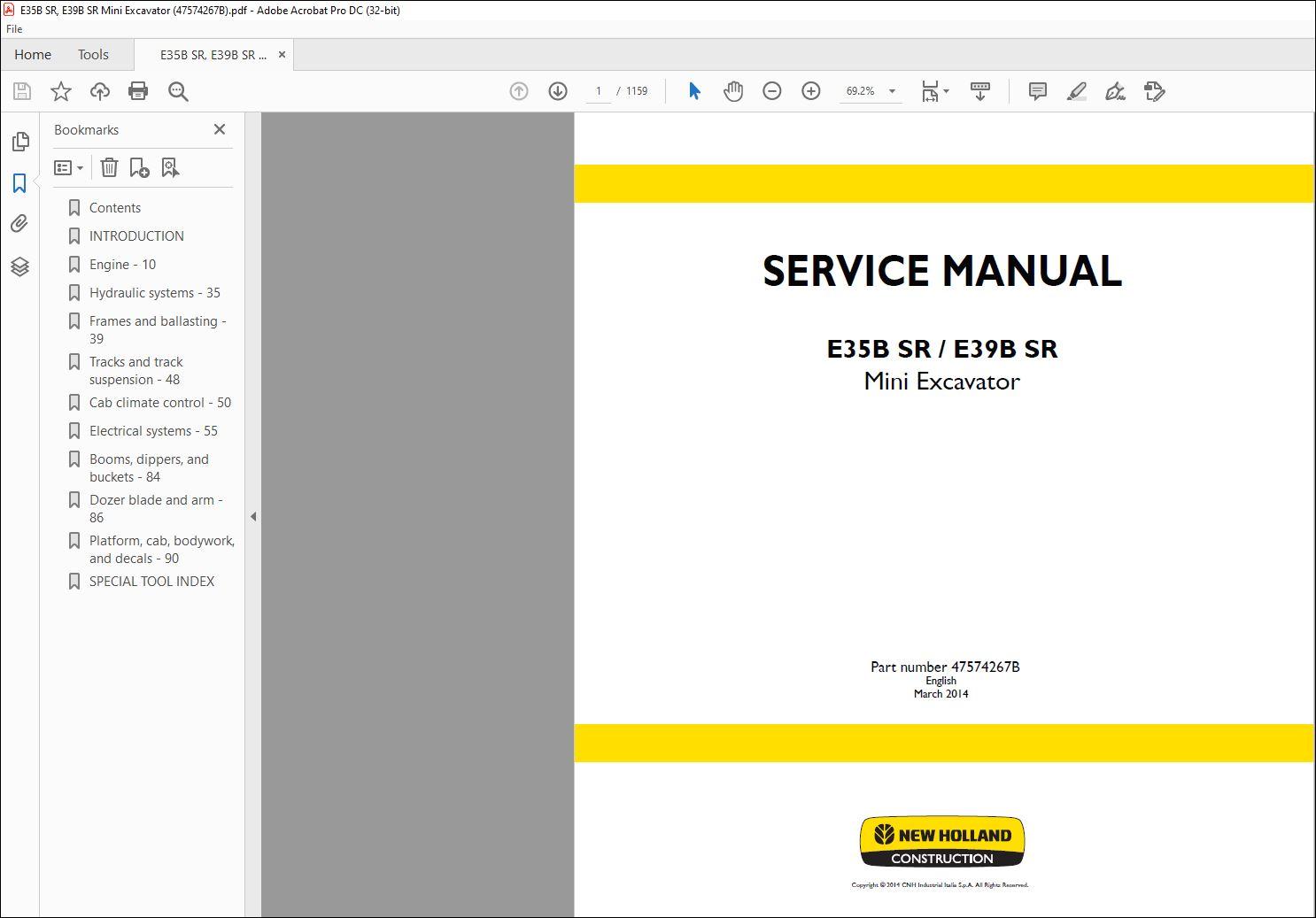Jump to the Hydraulic systems - 35 bookmark
1316x918 pixels.
click(x=154, y=293)
